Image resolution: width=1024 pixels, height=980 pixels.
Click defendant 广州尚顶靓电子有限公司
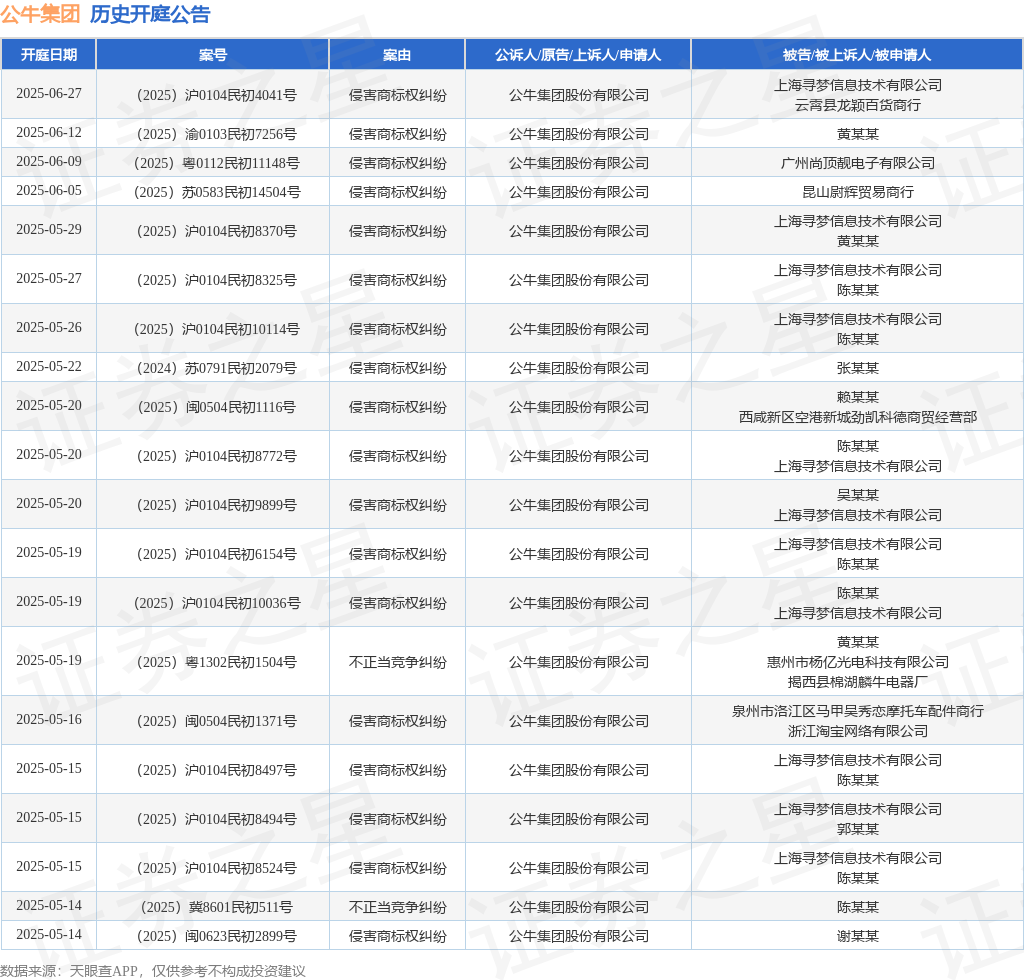click(x=857, y=163)
